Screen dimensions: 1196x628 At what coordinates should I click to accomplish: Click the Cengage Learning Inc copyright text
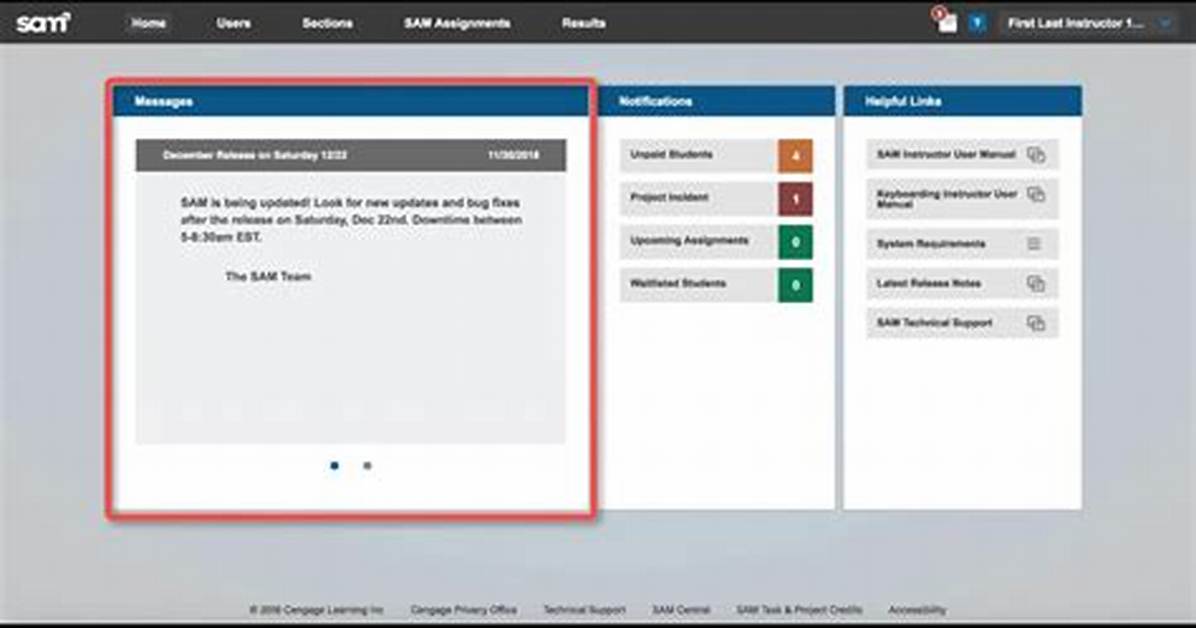pos(317,610)
